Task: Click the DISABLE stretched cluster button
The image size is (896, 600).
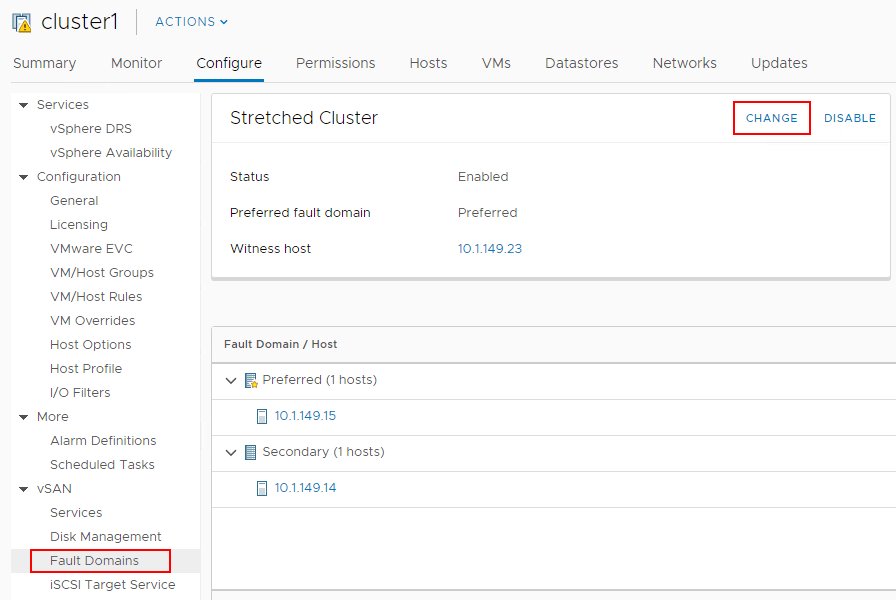Action: (850, 118)
